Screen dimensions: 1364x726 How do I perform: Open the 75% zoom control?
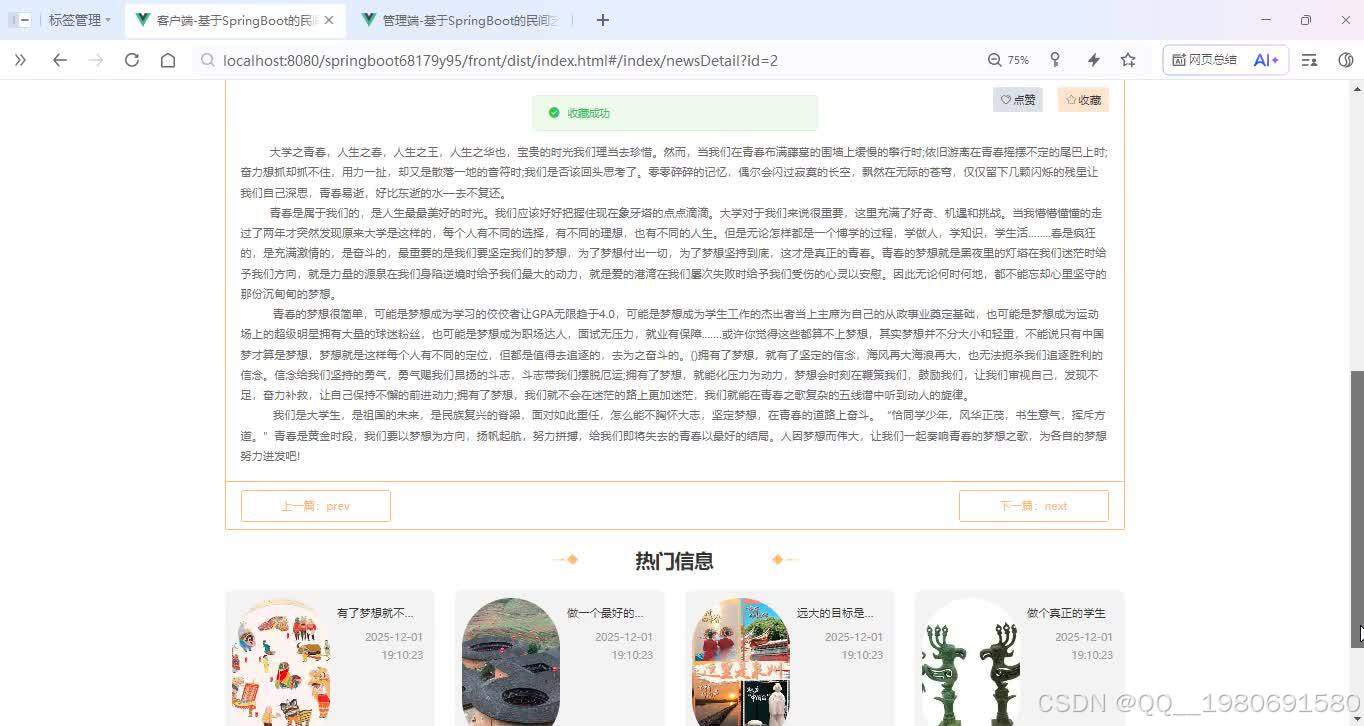pos(1008,60)
